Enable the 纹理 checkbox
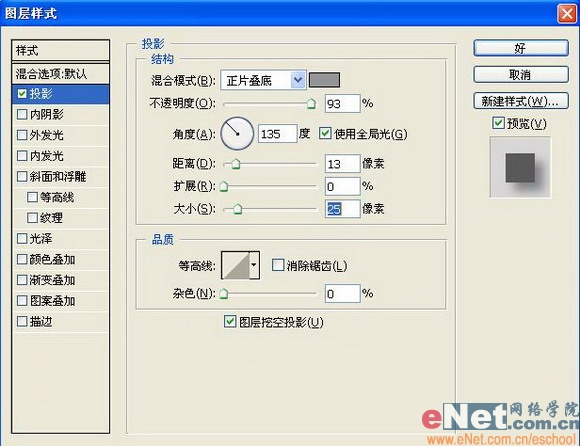Image resolution: width=580 pixels, height=446 pixels. point(32,218)
